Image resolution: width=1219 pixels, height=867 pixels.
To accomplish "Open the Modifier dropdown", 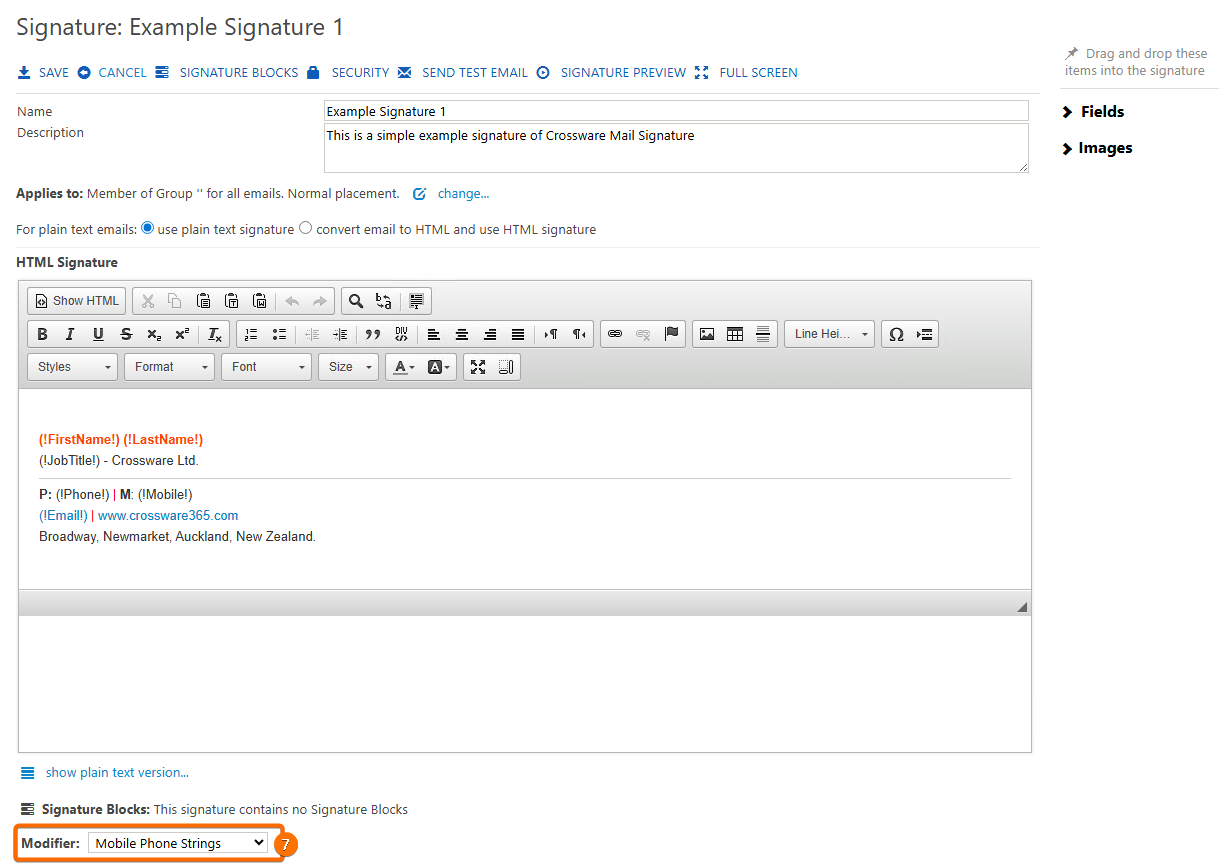I will click(x=178, y=843).
